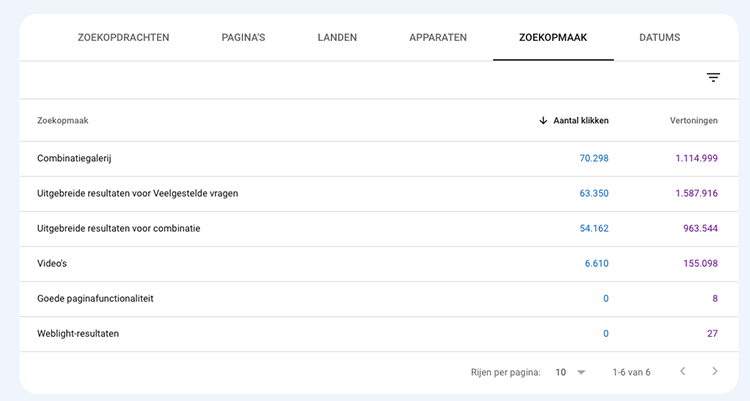Select the Zoekopmaak tab

pos(553,38)
